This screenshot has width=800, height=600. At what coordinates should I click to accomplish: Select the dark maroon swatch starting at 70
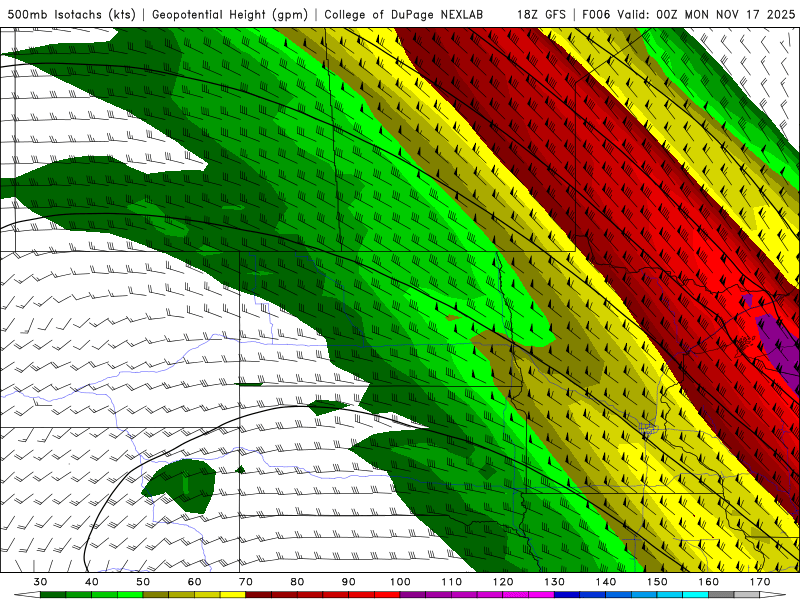click(259, 595)
